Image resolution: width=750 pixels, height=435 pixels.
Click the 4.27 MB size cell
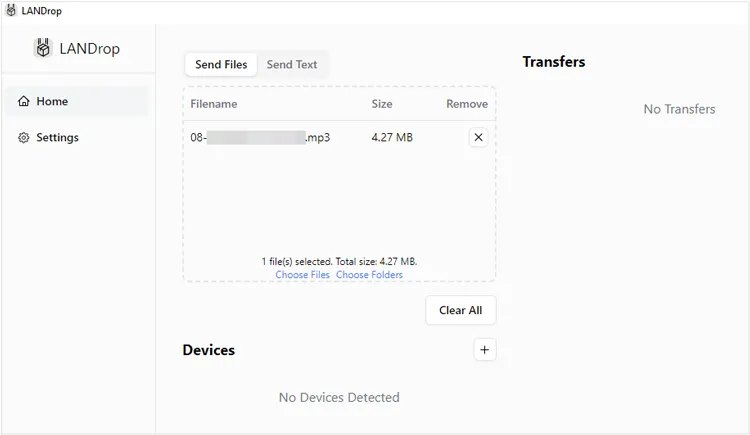[392, 137]
